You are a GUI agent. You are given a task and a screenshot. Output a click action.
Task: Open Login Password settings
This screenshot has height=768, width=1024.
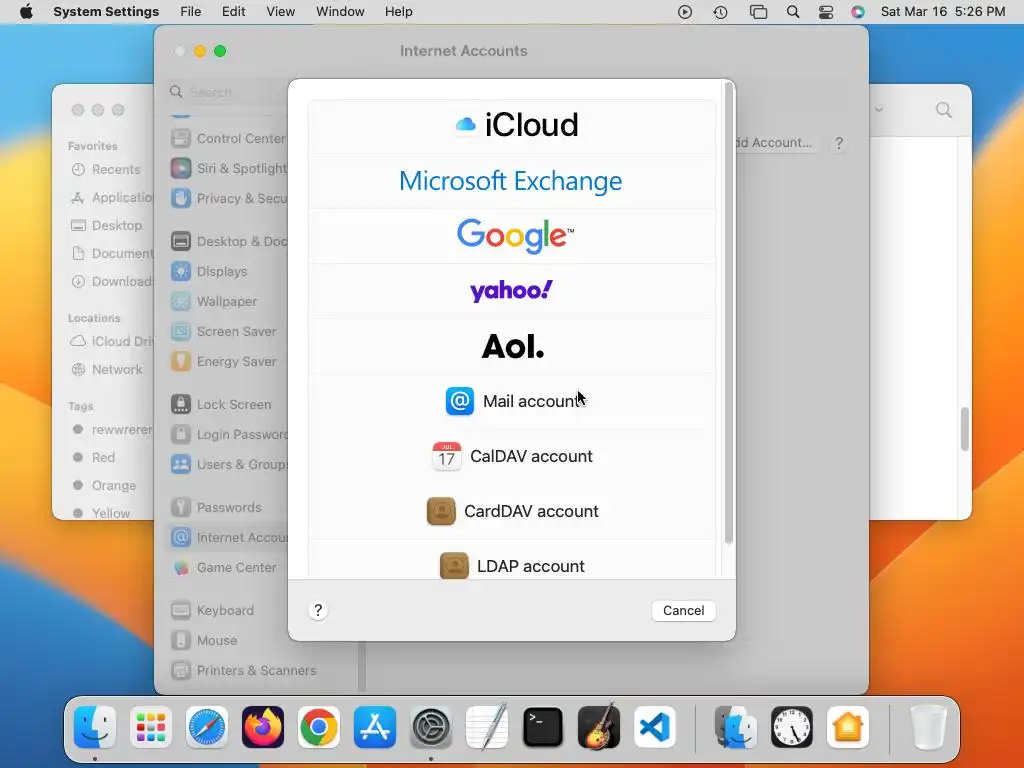(x=229, y=435)
